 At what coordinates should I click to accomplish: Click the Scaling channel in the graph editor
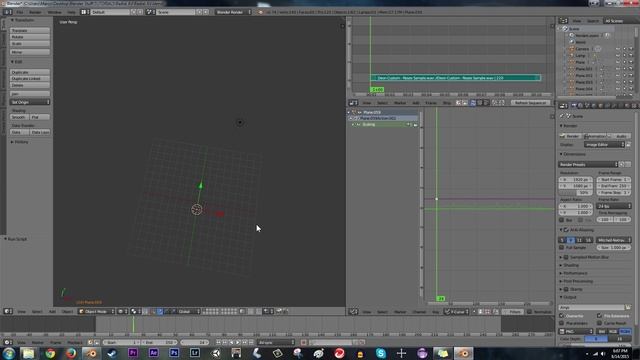pos(383,124)
